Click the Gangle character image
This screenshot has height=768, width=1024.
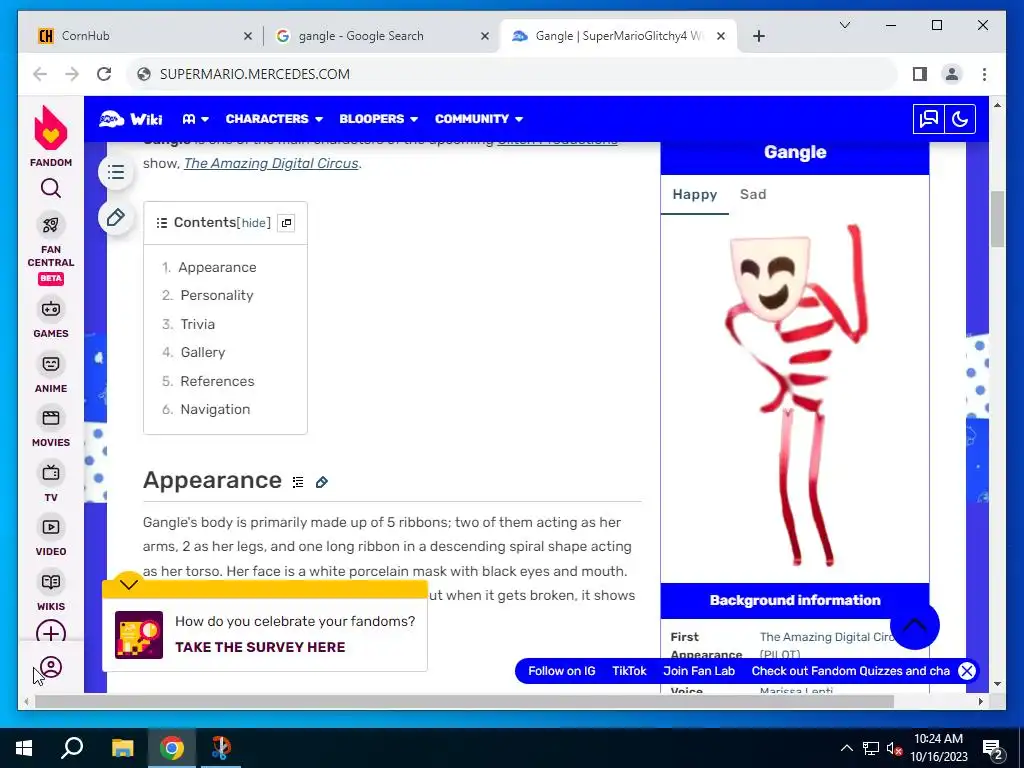click(795, 395)
